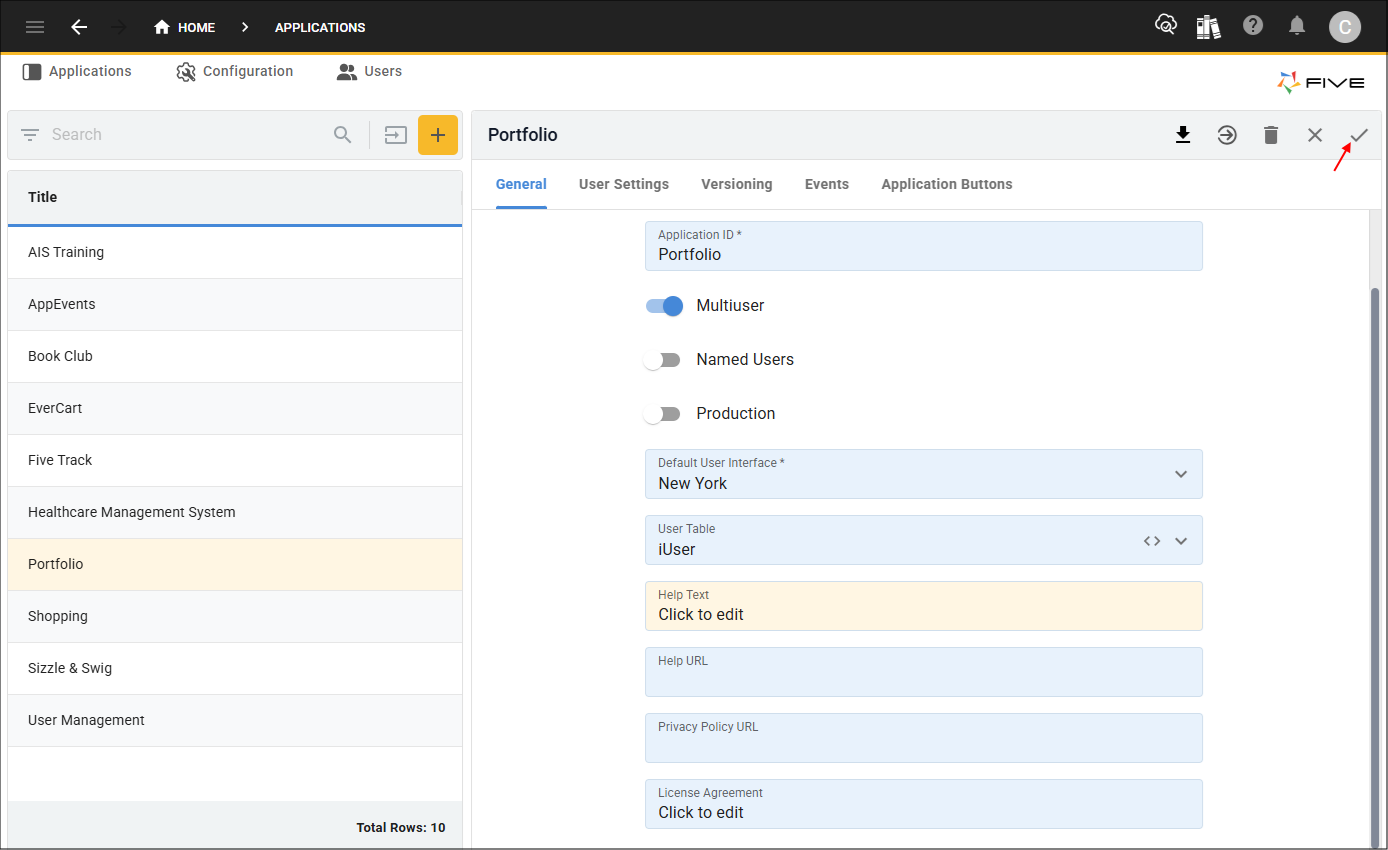Switch to the Versioning tab
This screenshot has width=1388, height=850.
736,184
